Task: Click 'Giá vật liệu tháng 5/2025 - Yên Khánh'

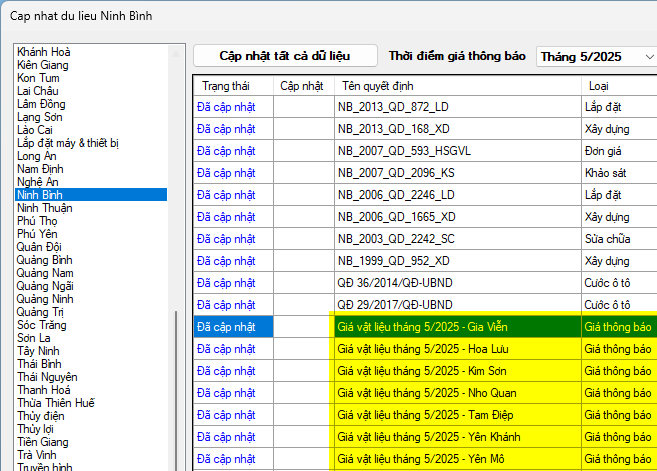Action: pyautogui.click(x=458, y=437)
